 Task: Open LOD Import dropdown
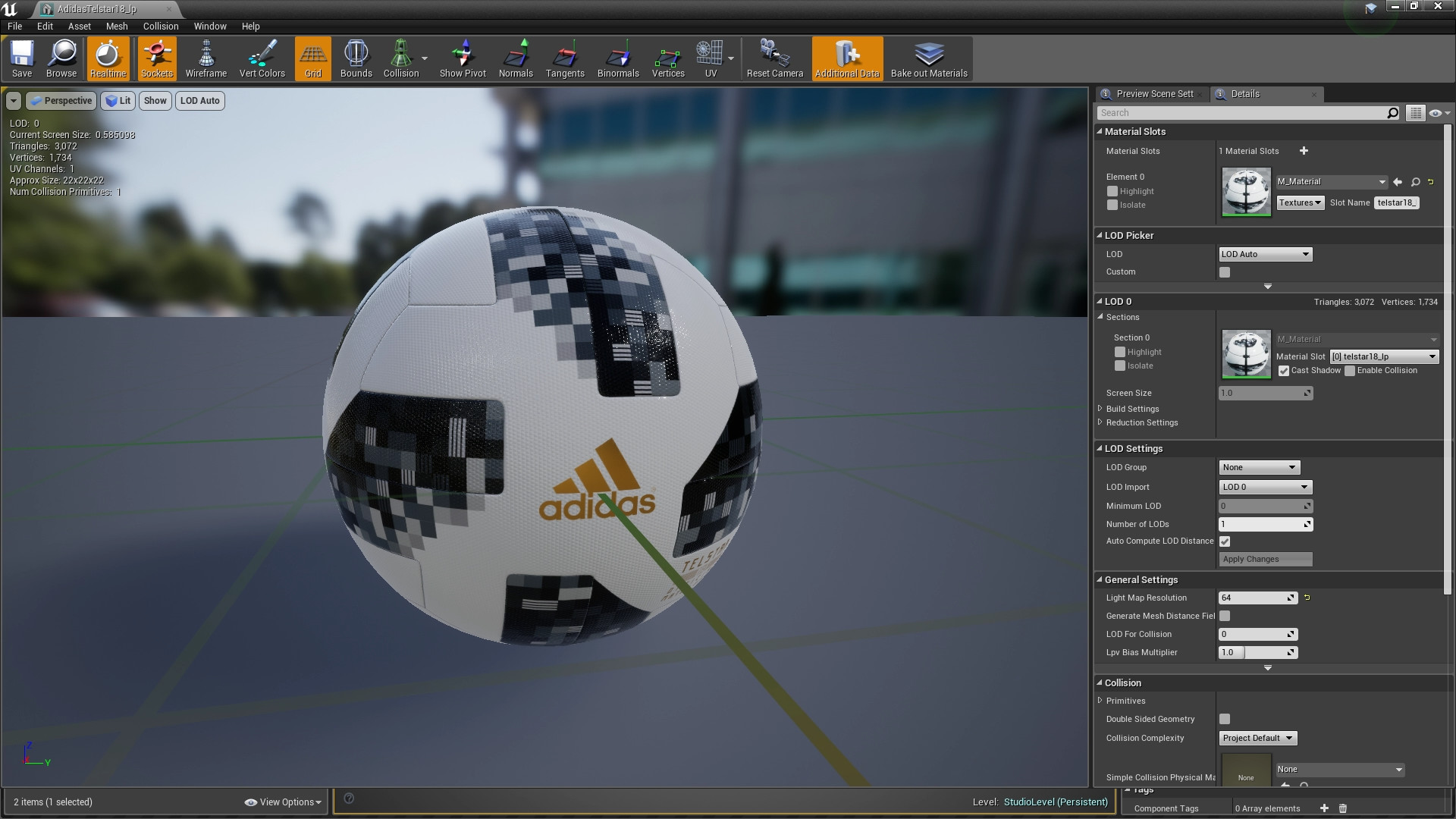pyautogui.click(x=1265, y=487)
